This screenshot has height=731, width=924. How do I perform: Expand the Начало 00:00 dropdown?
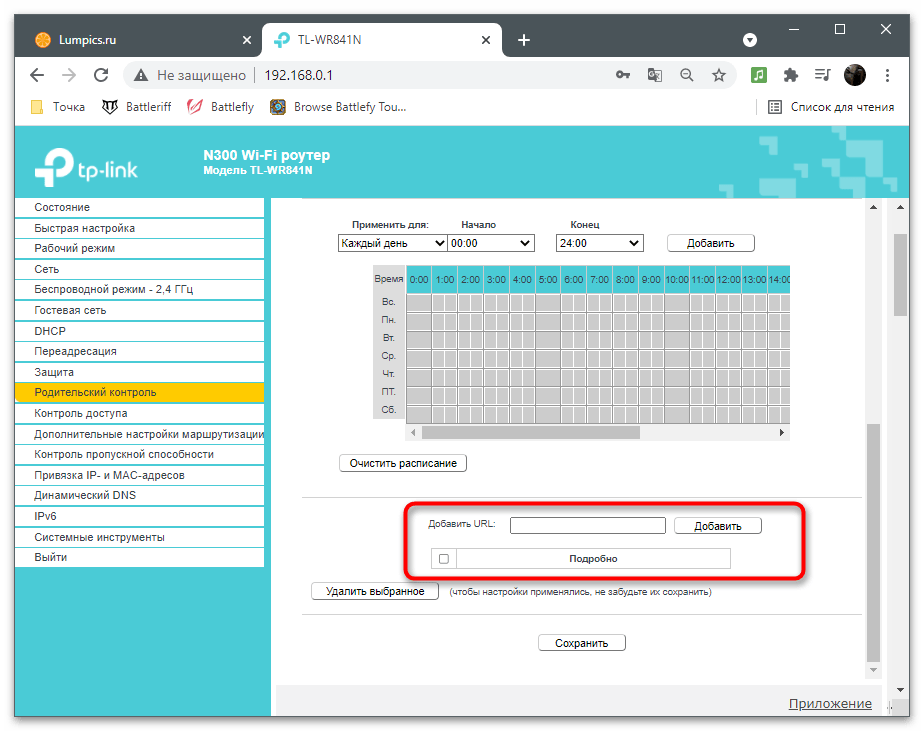click(x=491, y=243)
